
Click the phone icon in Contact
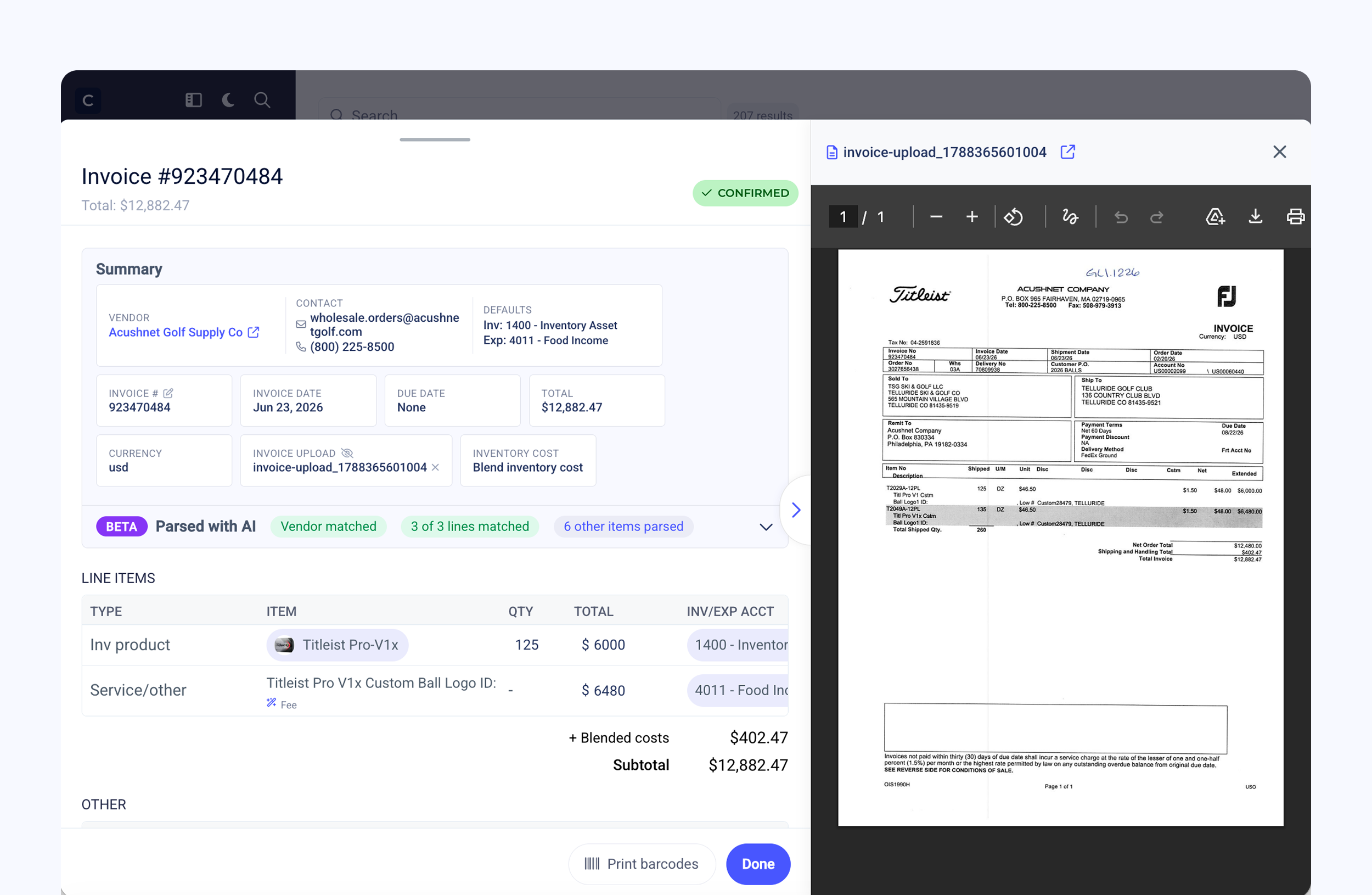click(301, 346)
